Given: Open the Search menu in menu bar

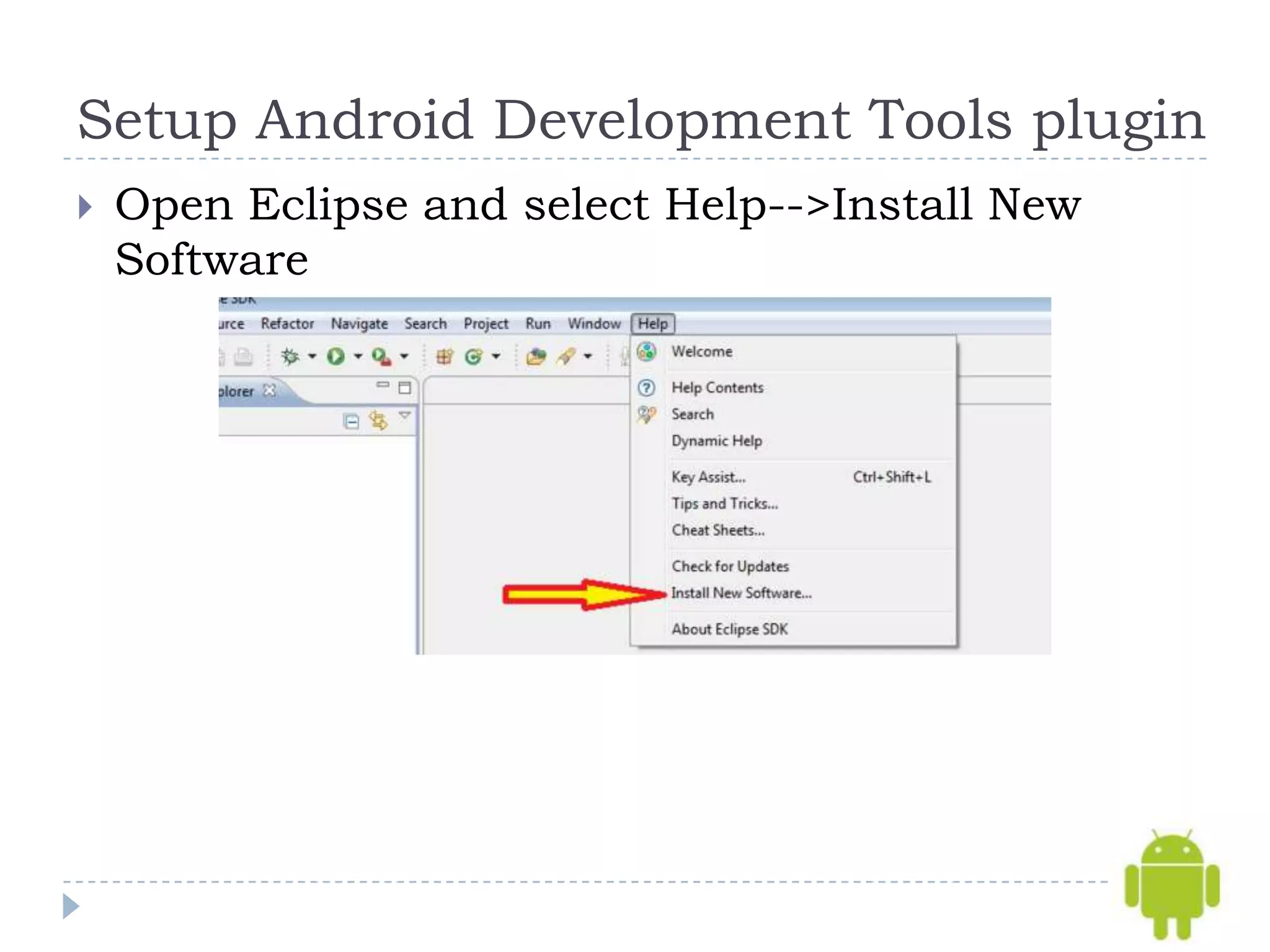Looking at the screenshot, I should coord(425,324).
